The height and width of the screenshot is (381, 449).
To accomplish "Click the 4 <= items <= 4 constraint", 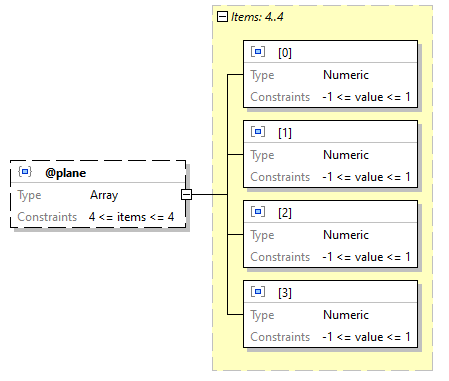I will (131, 217).
